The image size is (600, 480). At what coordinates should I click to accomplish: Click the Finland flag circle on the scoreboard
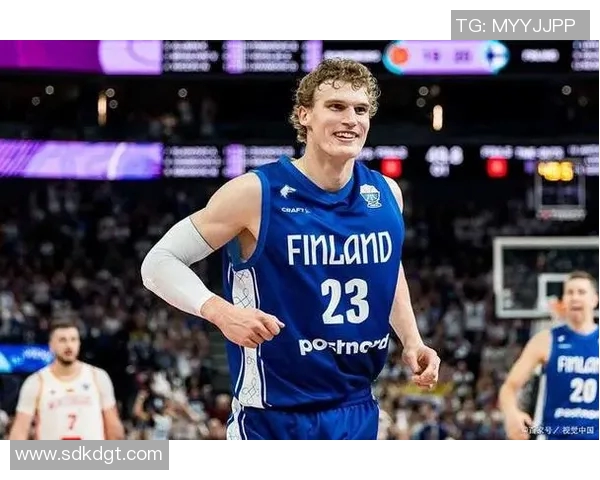pos(492,56)
